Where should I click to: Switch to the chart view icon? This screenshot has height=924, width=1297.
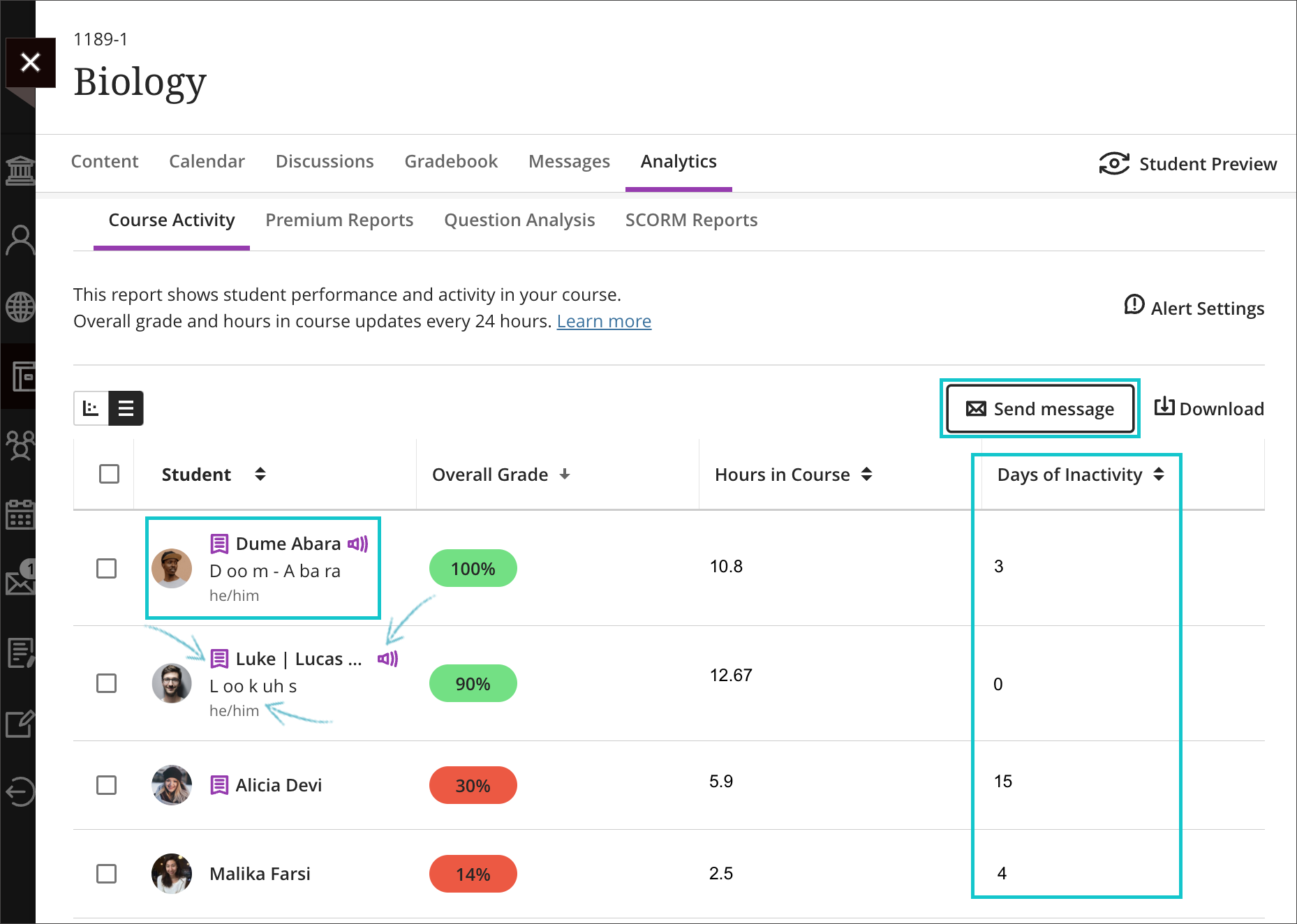[91, 408]
